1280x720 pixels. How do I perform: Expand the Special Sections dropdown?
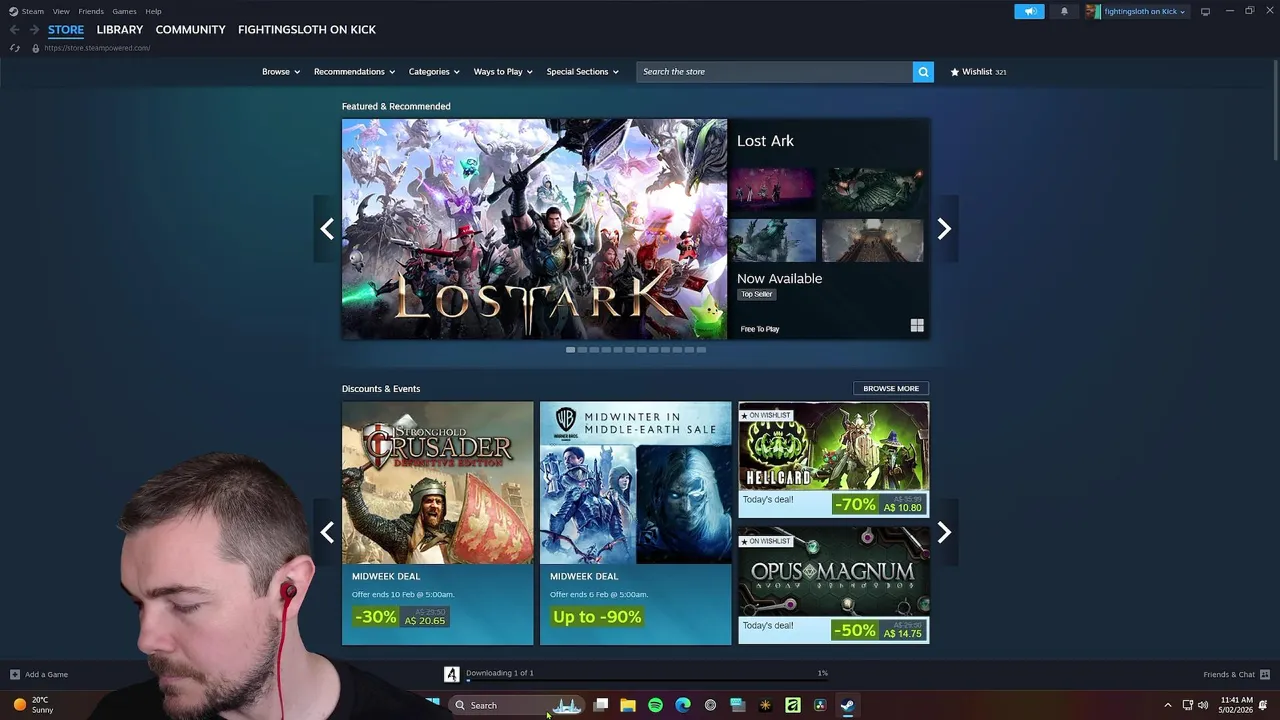click(x=583, y=71)
